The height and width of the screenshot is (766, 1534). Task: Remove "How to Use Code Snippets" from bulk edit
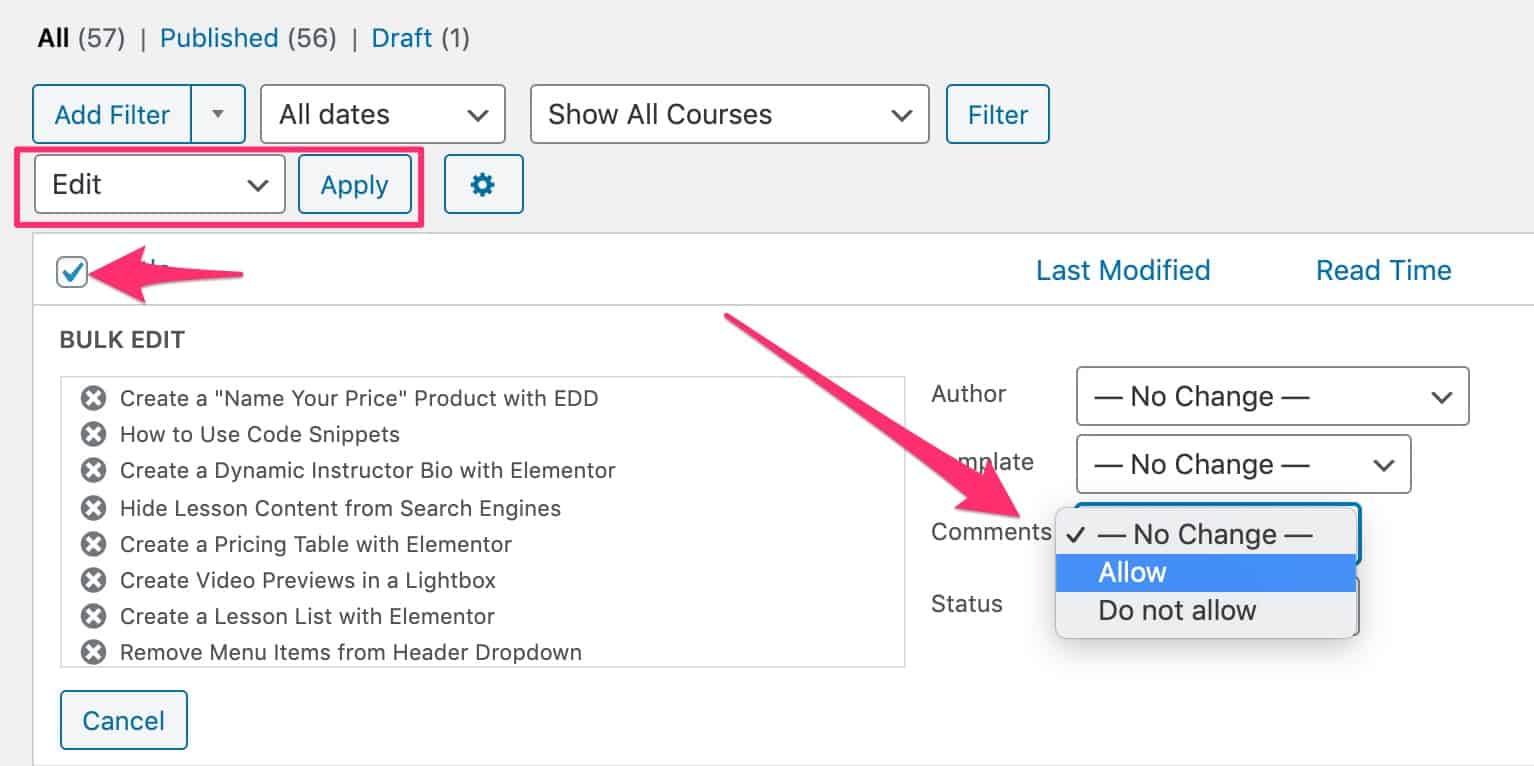point(92,435)
